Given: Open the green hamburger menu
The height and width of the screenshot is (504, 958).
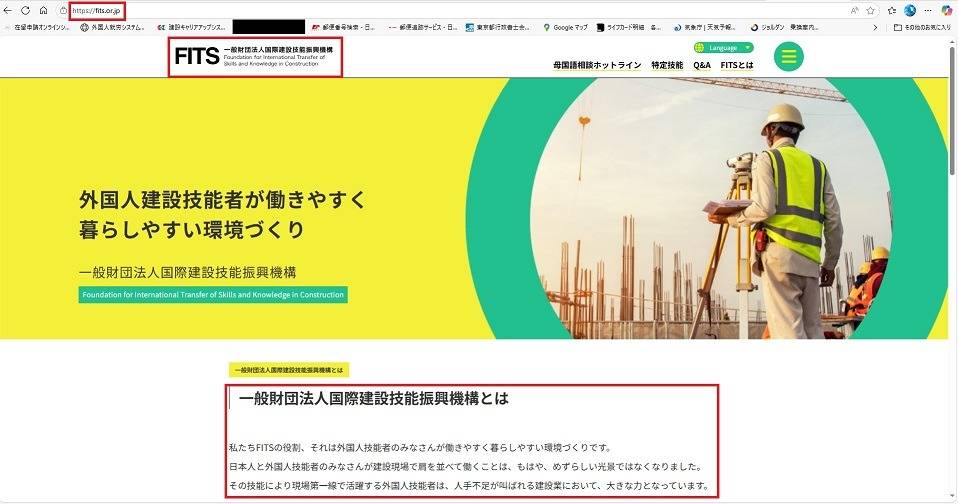Looking at the screenshot, I should (789, 56).
